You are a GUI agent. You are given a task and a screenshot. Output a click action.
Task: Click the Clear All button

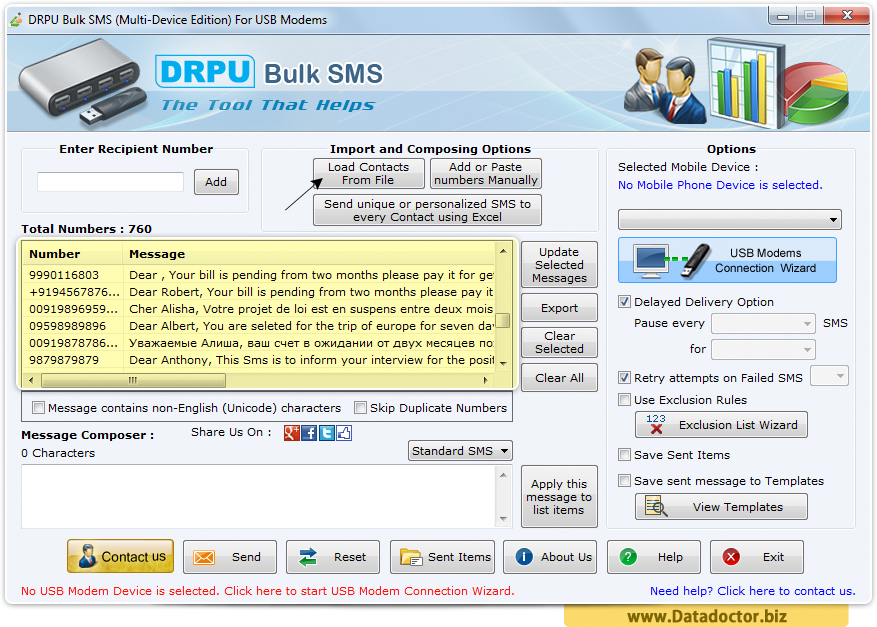click(559, 378)
